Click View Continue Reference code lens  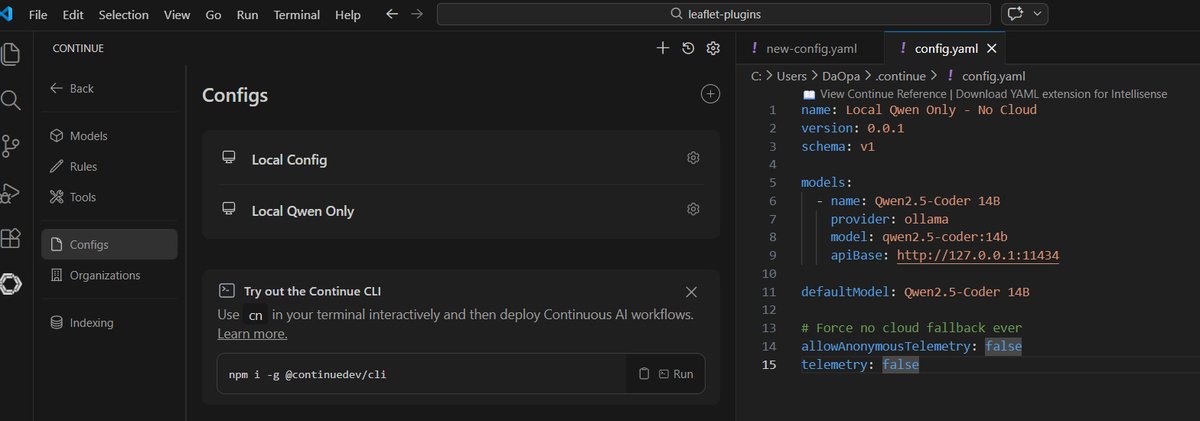(x=884, y=94)
